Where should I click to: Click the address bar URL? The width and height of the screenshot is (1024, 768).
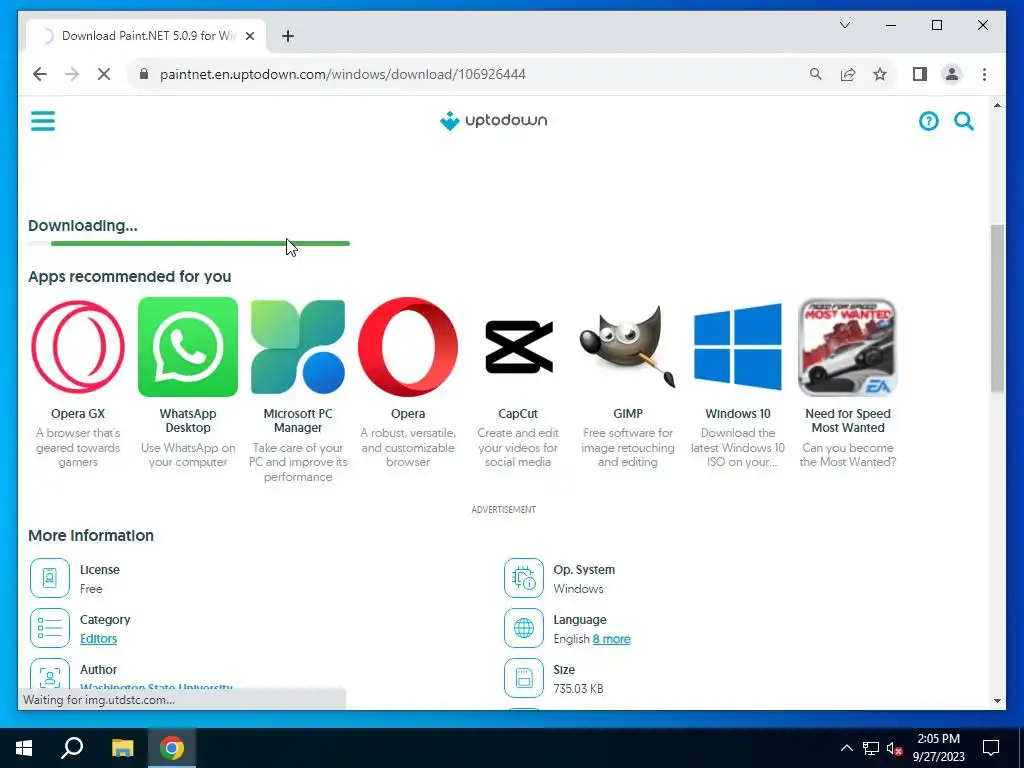[343, 74]
